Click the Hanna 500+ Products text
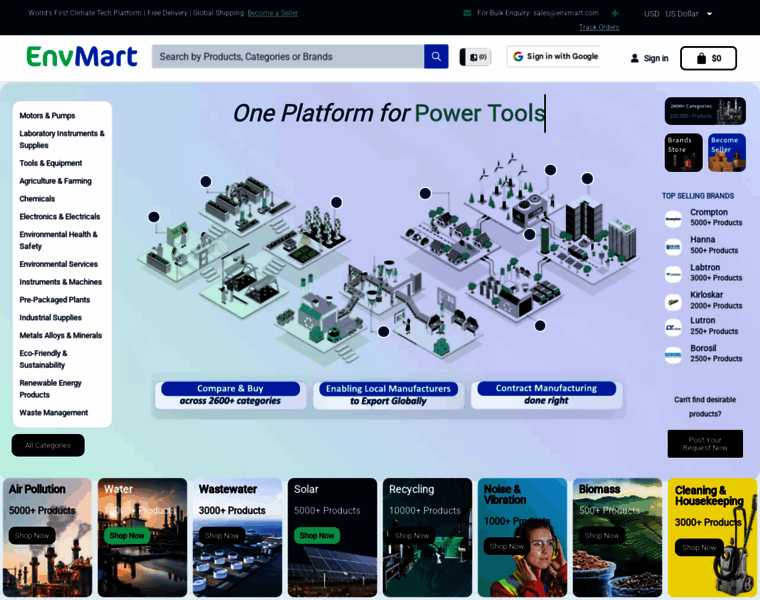 coord(714,245)
